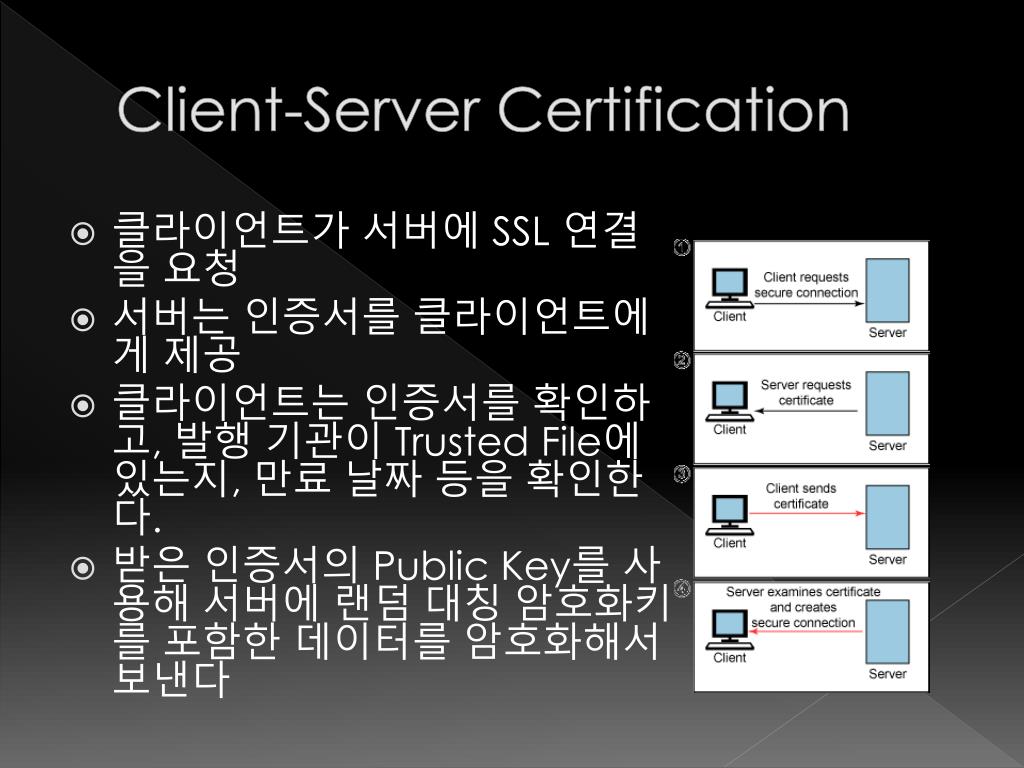This screenshot has width=1024, height=768.
Task: Click the "Client requests secure connection" caption
Action: (x=806, y=285)
